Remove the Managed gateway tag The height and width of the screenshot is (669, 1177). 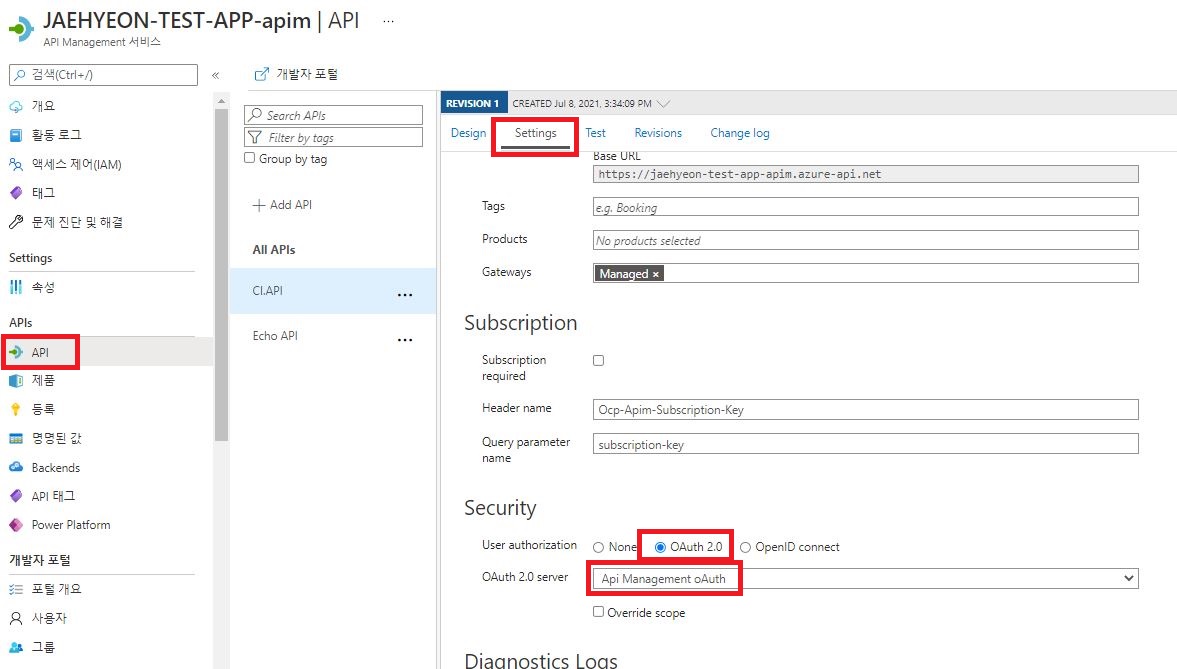click(655, 274)
